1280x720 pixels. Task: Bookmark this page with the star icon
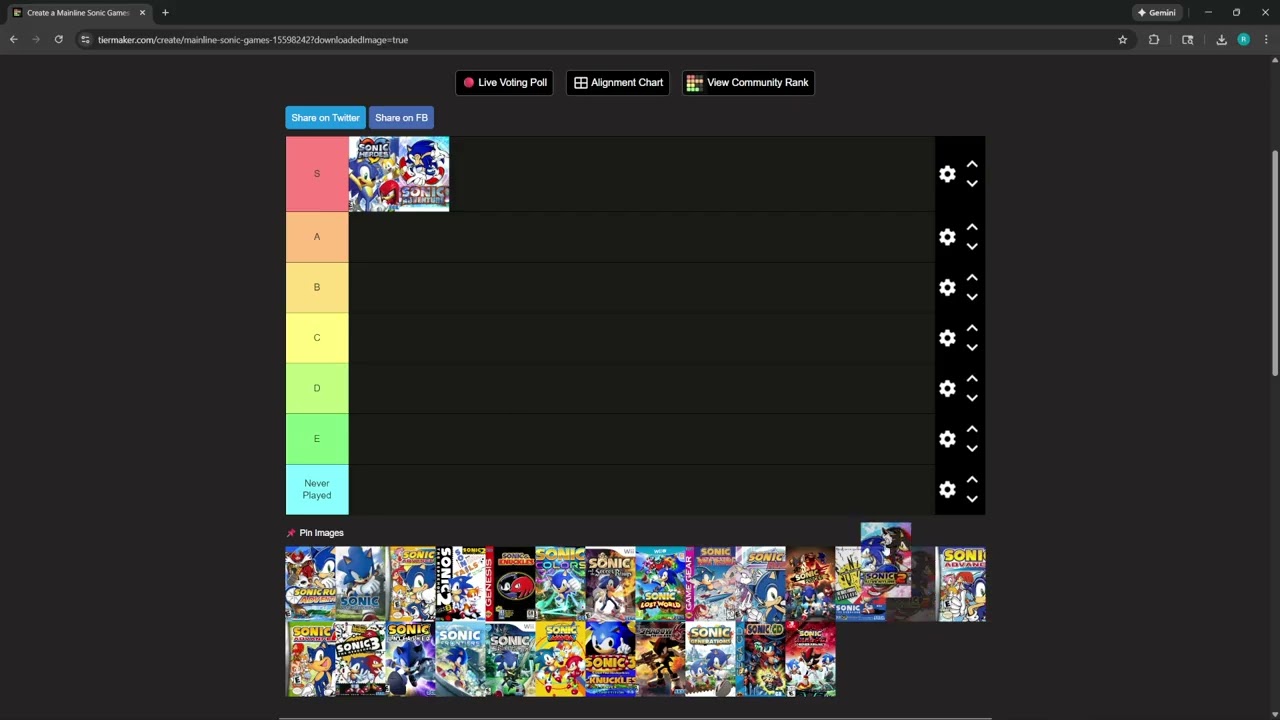(1122, 40)
